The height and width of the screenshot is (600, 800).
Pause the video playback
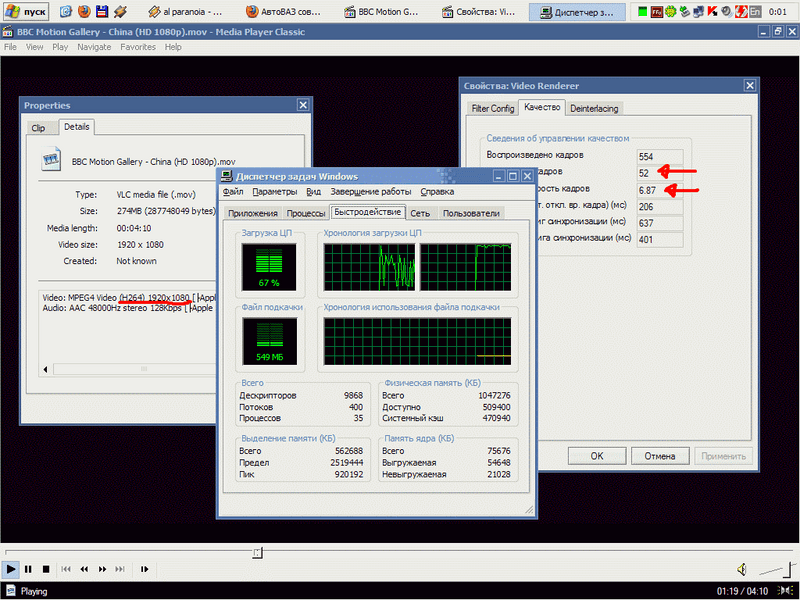[x=28, y=569]
